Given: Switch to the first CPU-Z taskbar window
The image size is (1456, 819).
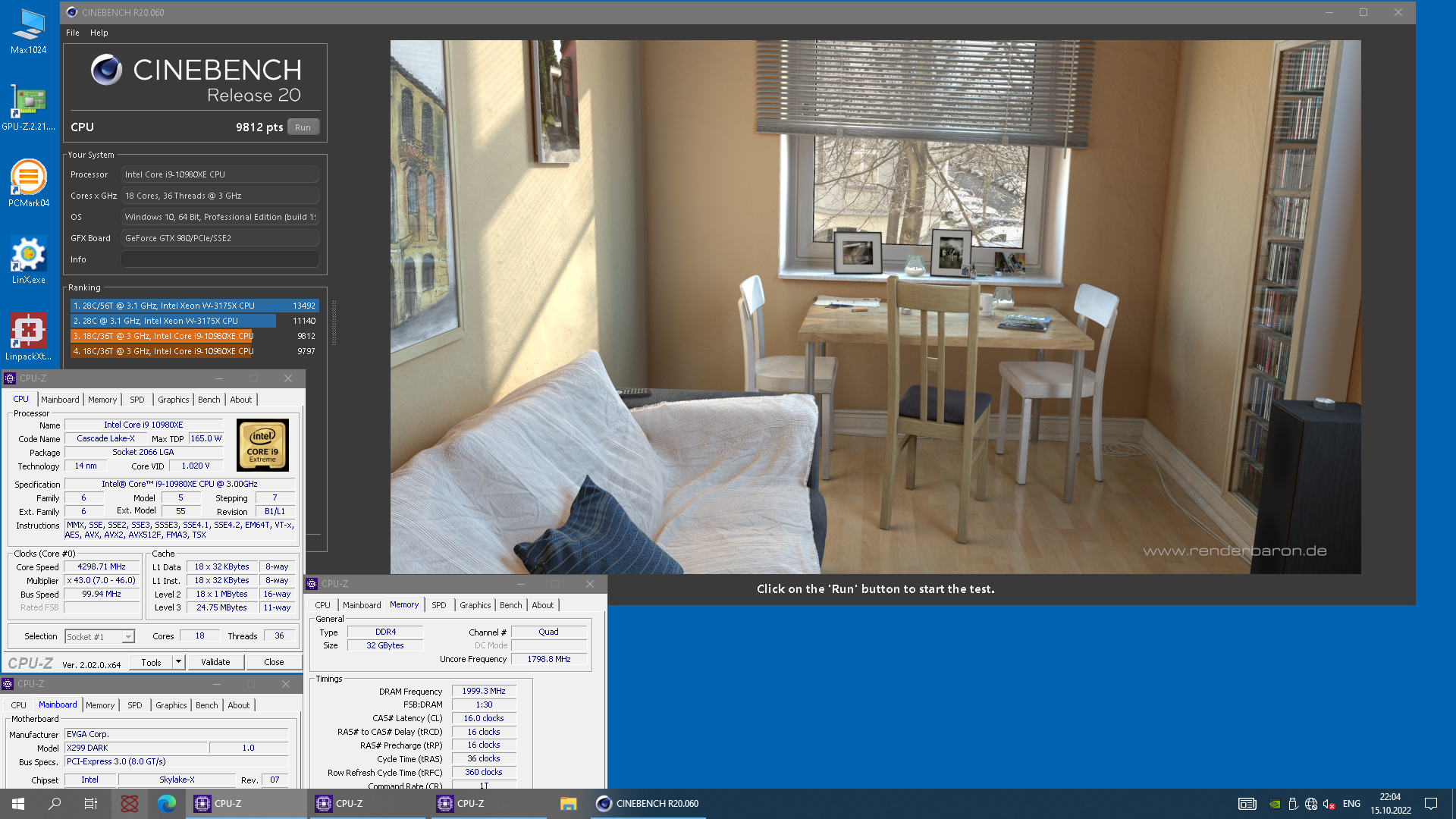Looking at the screenshot, I should 246,804.
